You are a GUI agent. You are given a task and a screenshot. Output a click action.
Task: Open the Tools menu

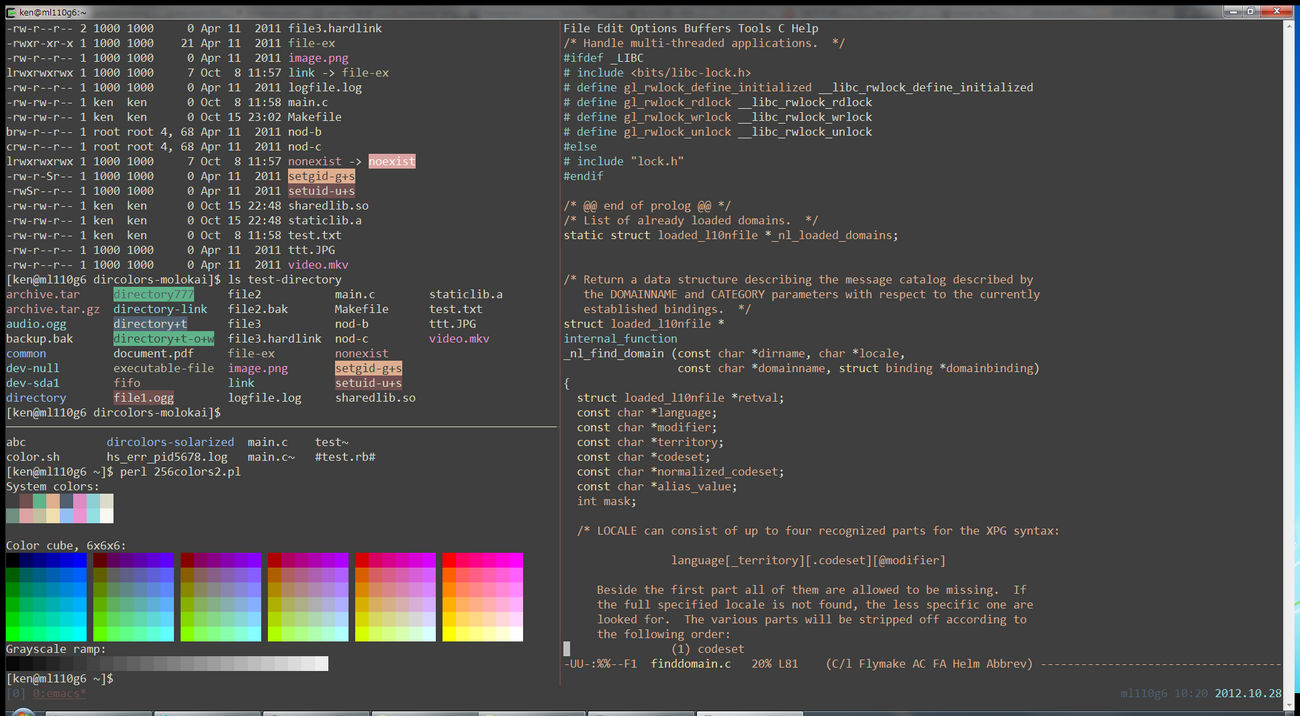click(755, 29)
